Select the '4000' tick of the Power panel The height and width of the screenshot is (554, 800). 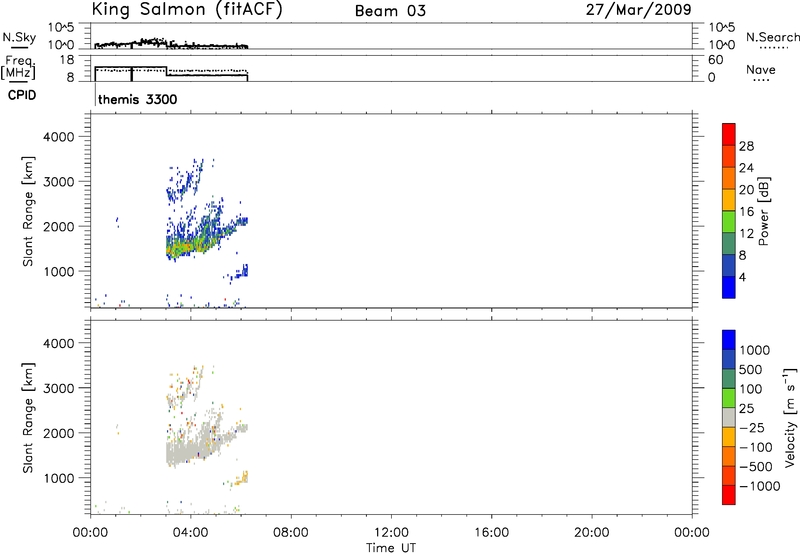click(x=59, y=137)
